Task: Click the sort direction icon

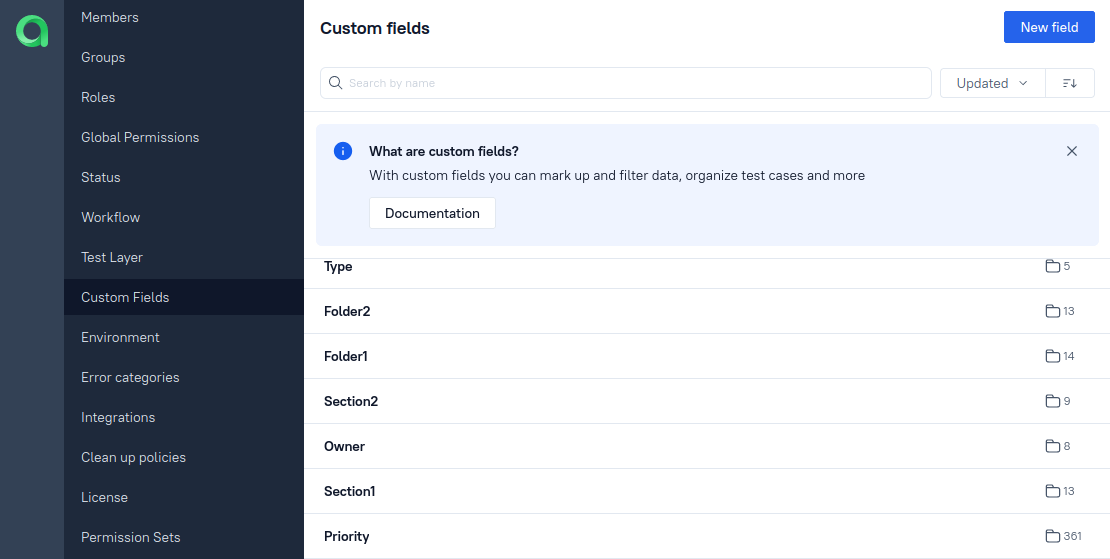Action: pyautogui.click(x=1070, y=83)
